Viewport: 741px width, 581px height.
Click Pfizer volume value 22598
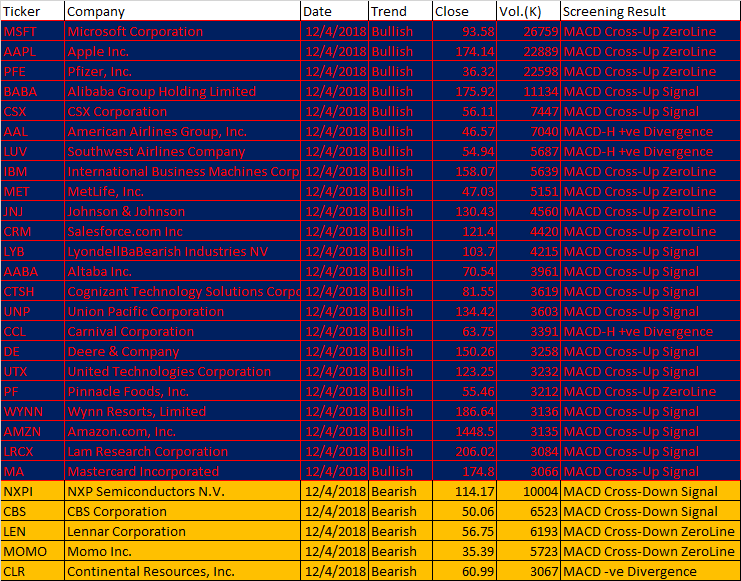[x=528, y=71]
